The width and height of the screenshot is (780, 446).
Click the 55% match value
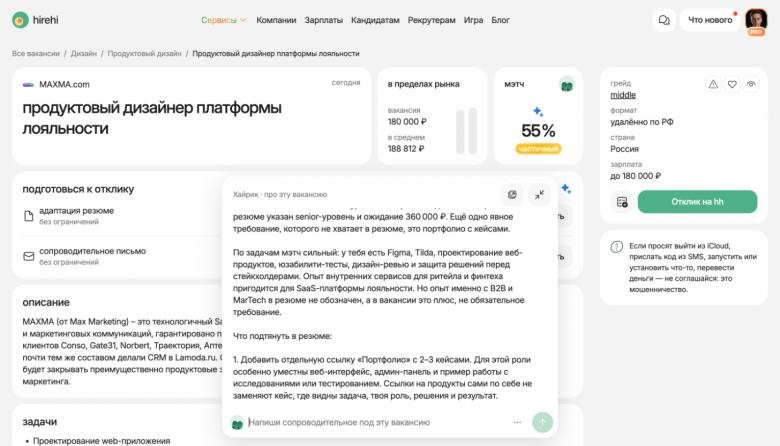(x=538, y=131)
